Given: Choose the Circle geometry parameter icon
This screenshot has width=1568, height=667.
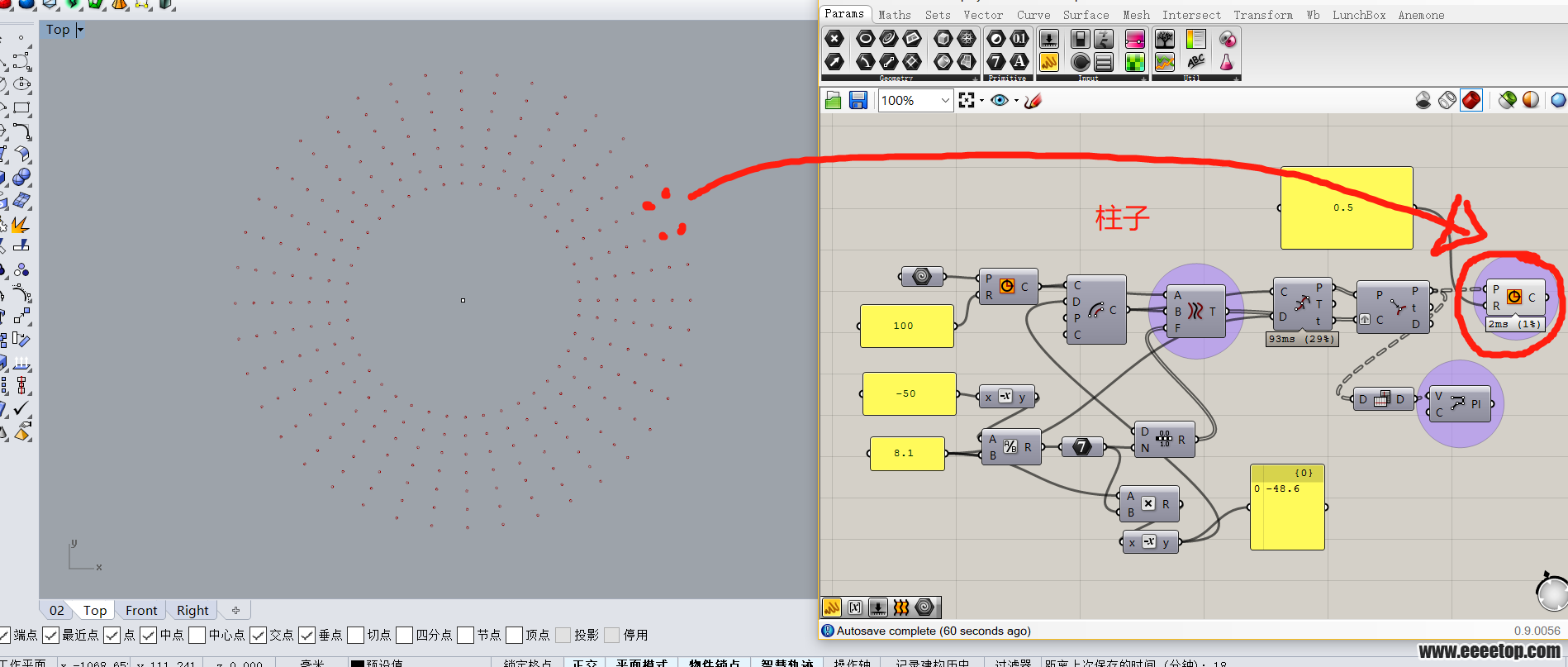Looking at the screenshot, I should pyautogui.click(x=865, y=39).
